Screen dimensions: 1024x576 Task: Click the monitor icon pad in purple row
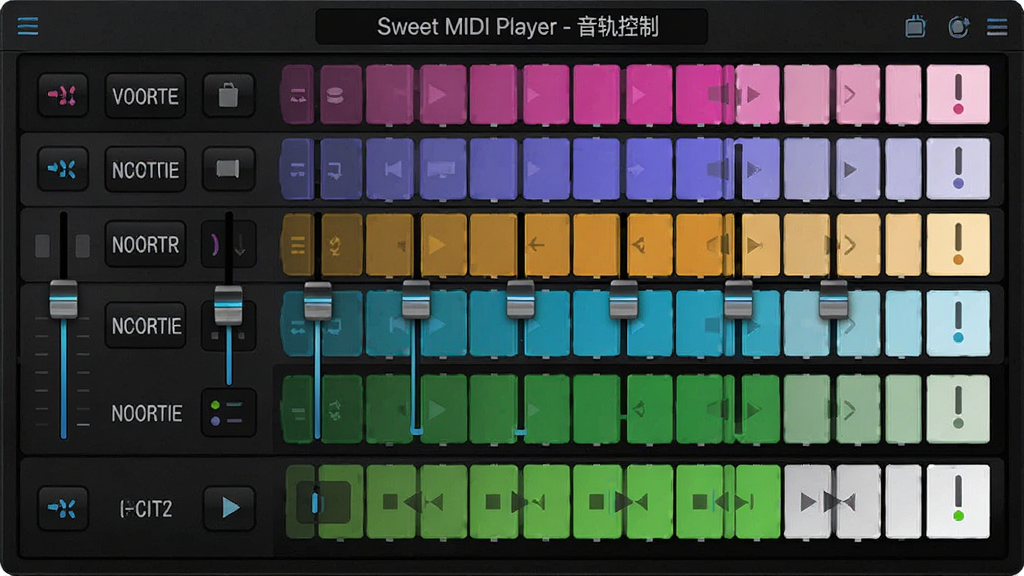(x=443, y=169)
